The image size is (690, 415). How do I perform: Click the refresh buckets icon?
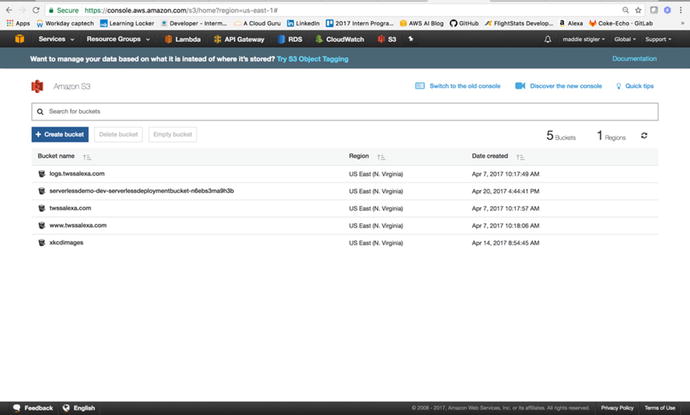point(644,135)
